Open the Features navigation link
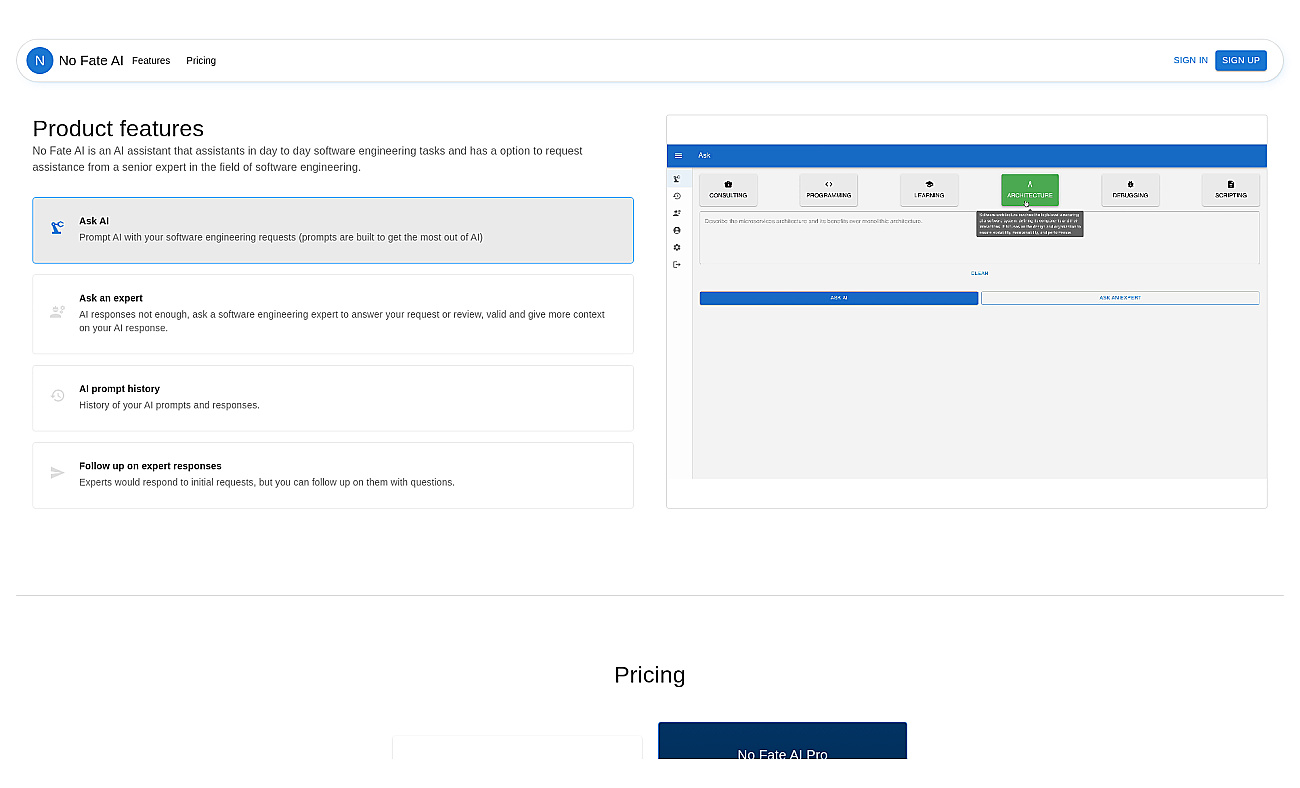Screen dimensions: 1300x788 (151, 60)
